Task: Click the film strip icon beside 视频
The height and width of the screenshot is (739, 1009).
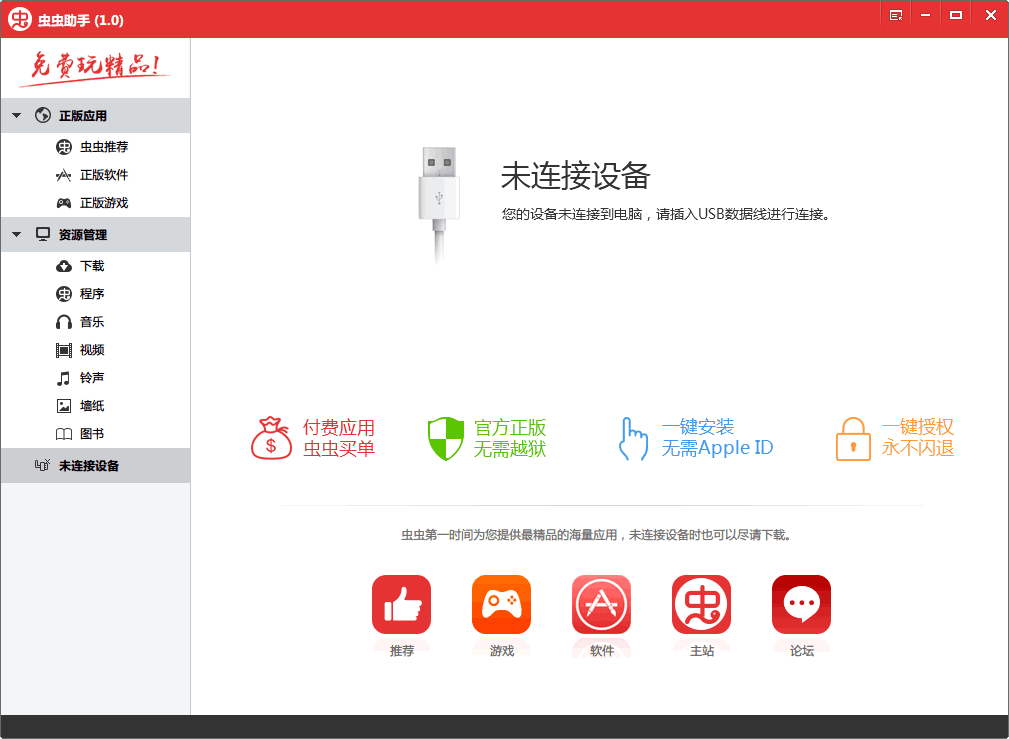Action: (64, 350)
